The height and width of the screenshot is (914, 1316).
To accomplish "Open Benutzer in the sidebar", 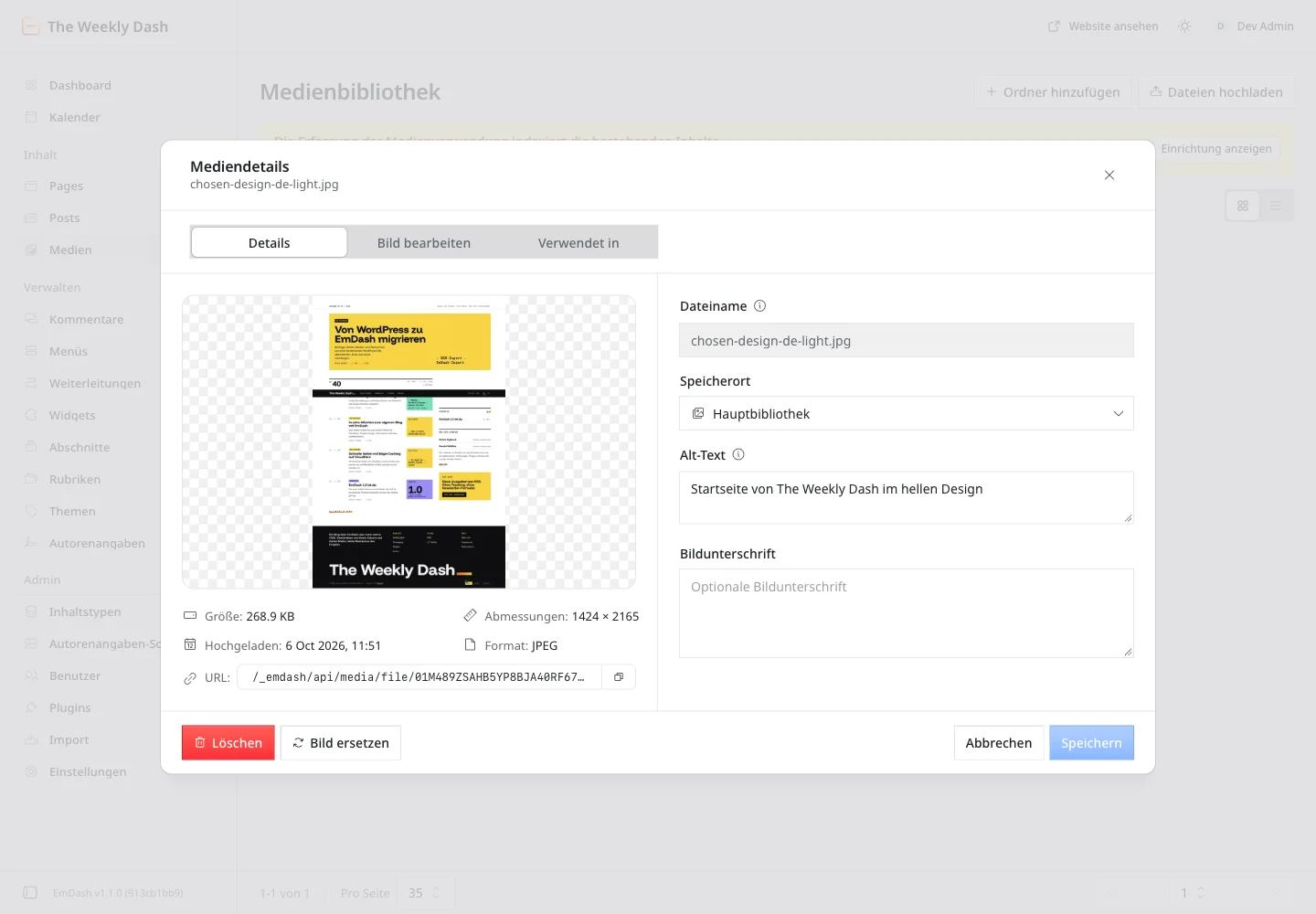I will pyautogui.click(x=75, y=676).
